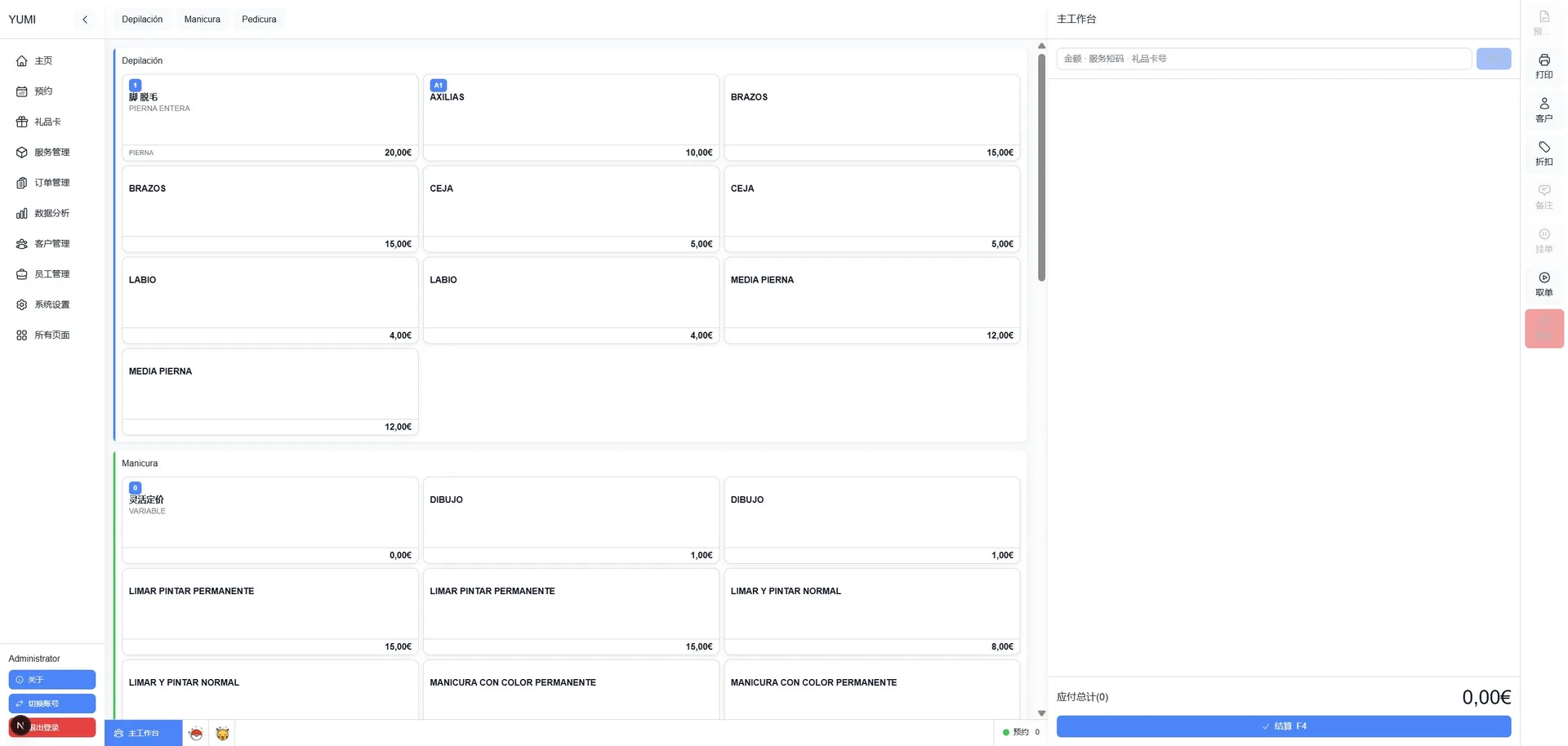The image size is (1568, 746).
Task: Open 员工管理 staff management in sidebar
Action: [x=52, y=274]
